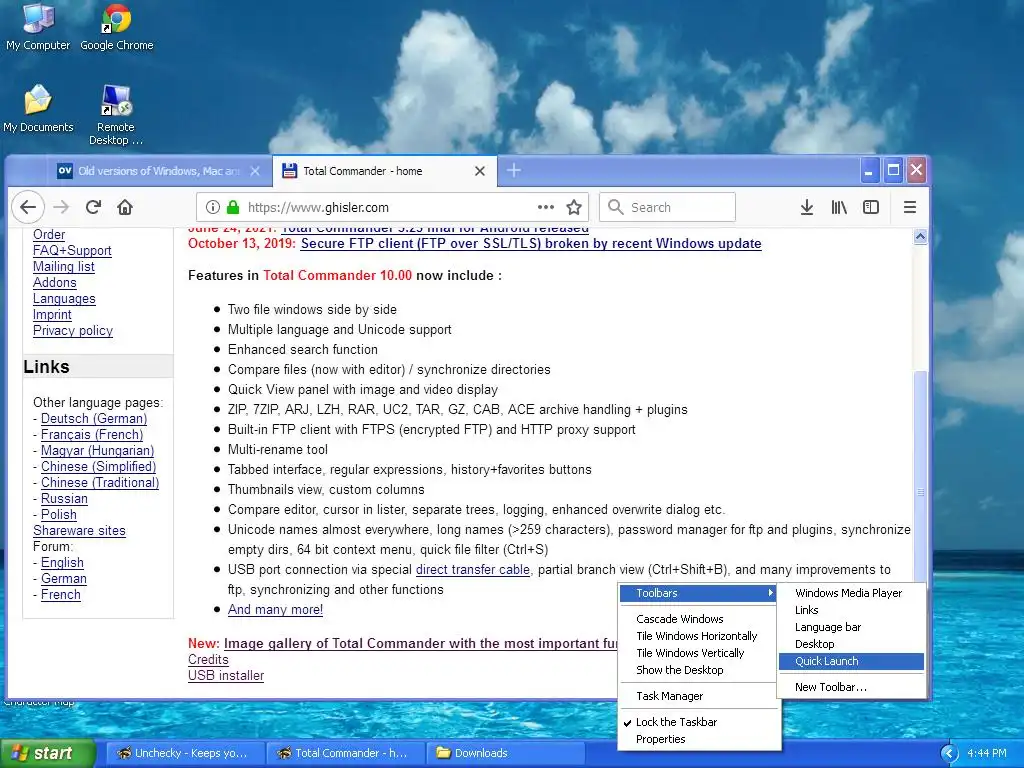This screenshot has height=768, width=1024.
Task: Switch to Old versions of Windows tab
Action: click(159, 171)
